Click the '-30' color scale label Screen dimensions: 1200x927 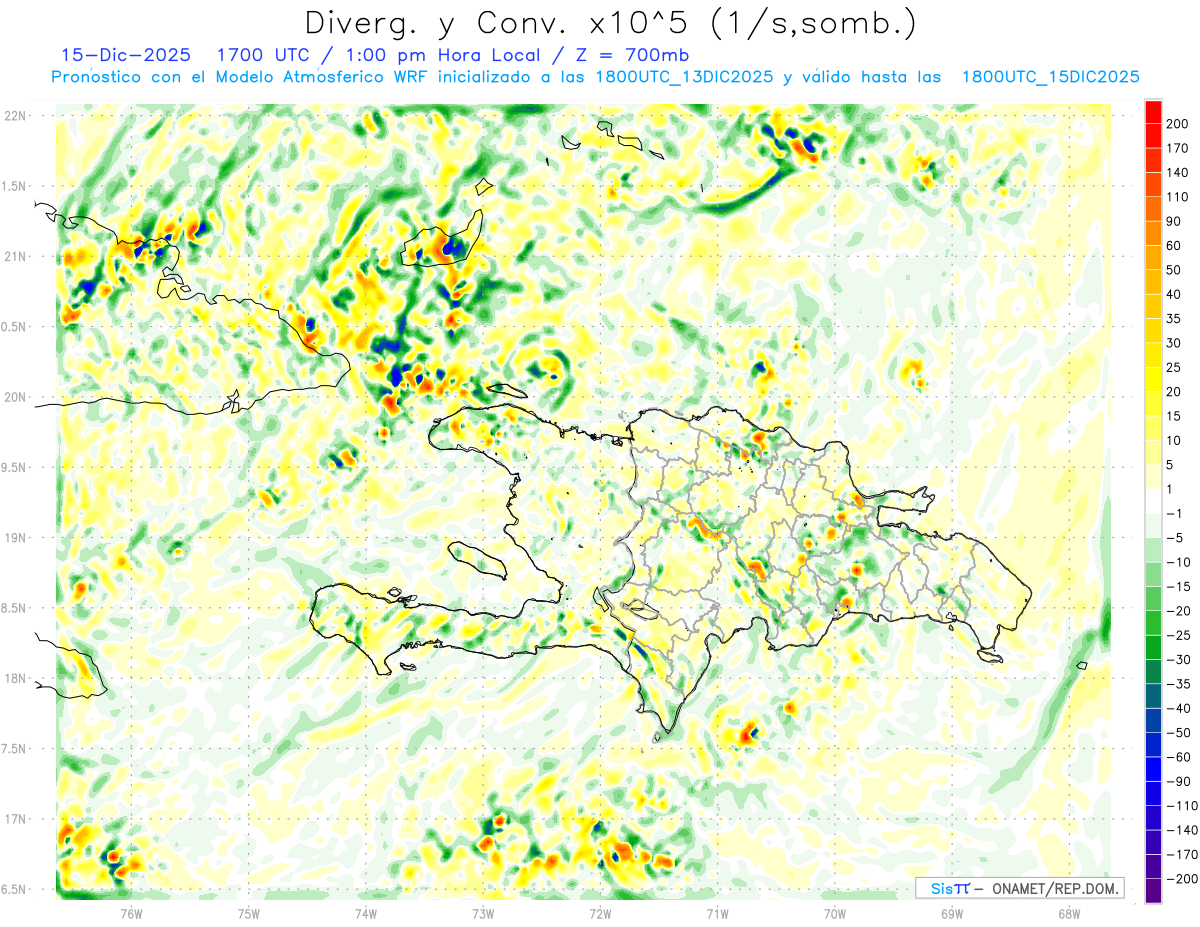1181,659
